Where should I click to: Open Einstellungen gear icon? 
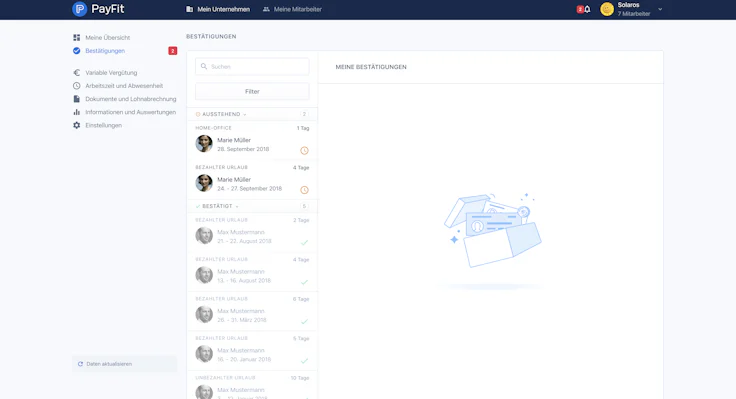pyautogui.click(x=77, y=125)
